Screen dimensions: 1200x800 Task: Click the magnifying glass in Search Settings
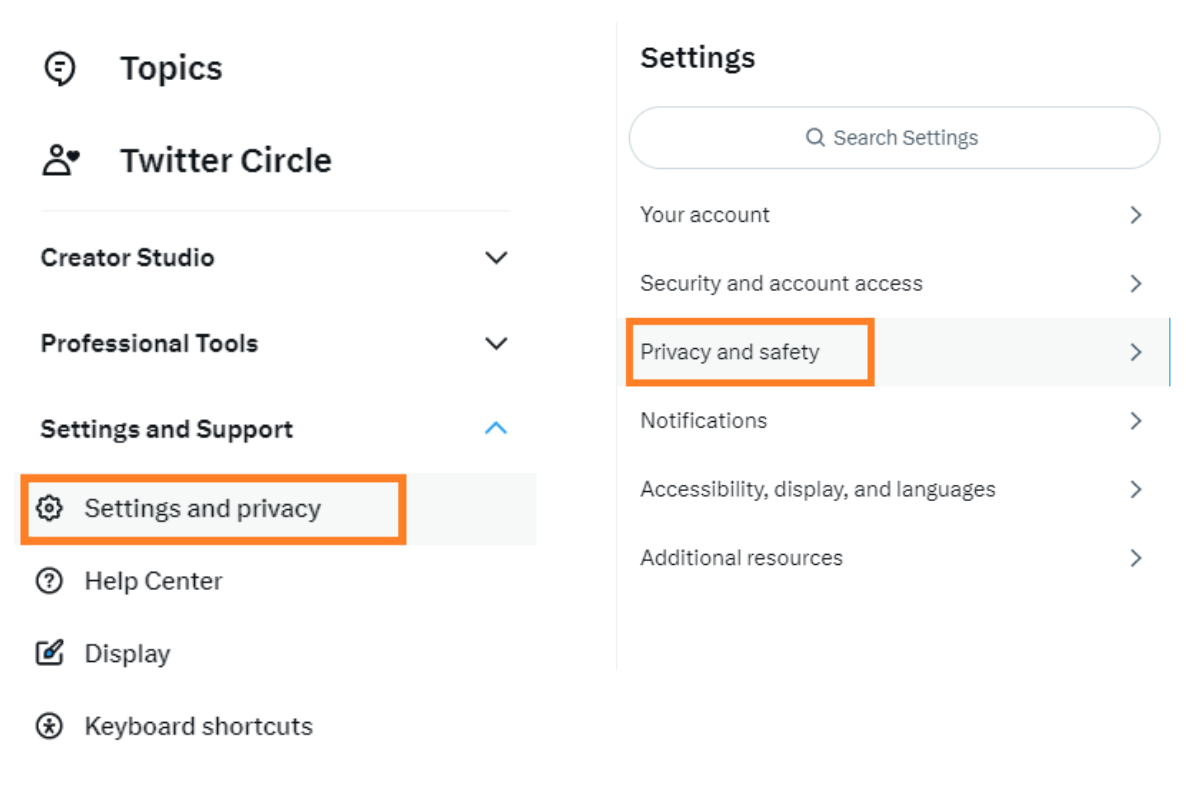(x=815, y=137)
